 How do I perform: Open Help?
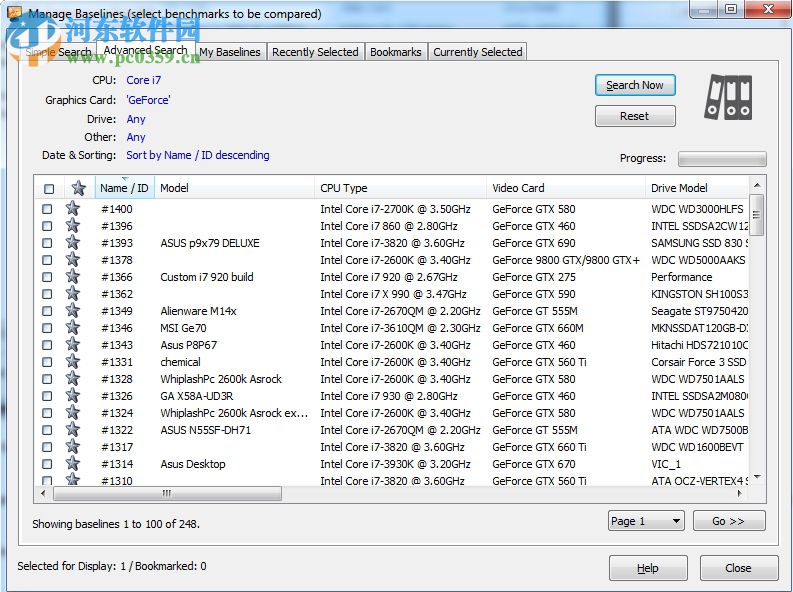648,568
